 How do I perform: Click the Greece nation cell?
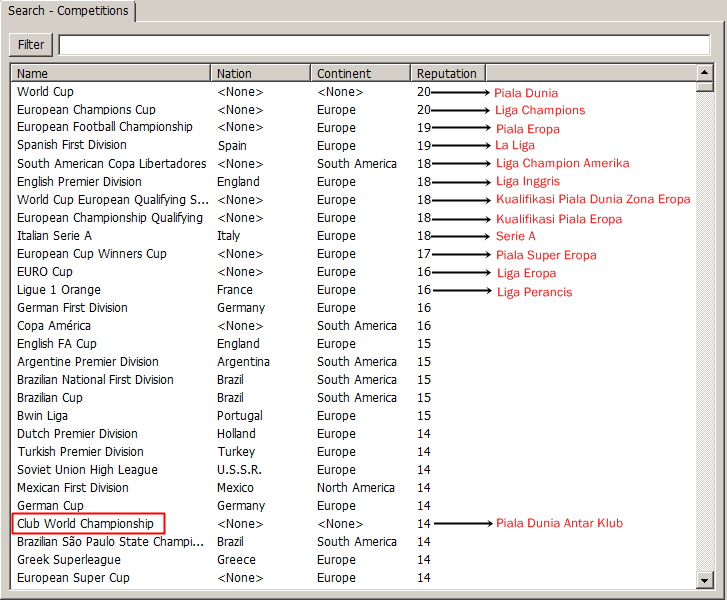click(236, 560)
